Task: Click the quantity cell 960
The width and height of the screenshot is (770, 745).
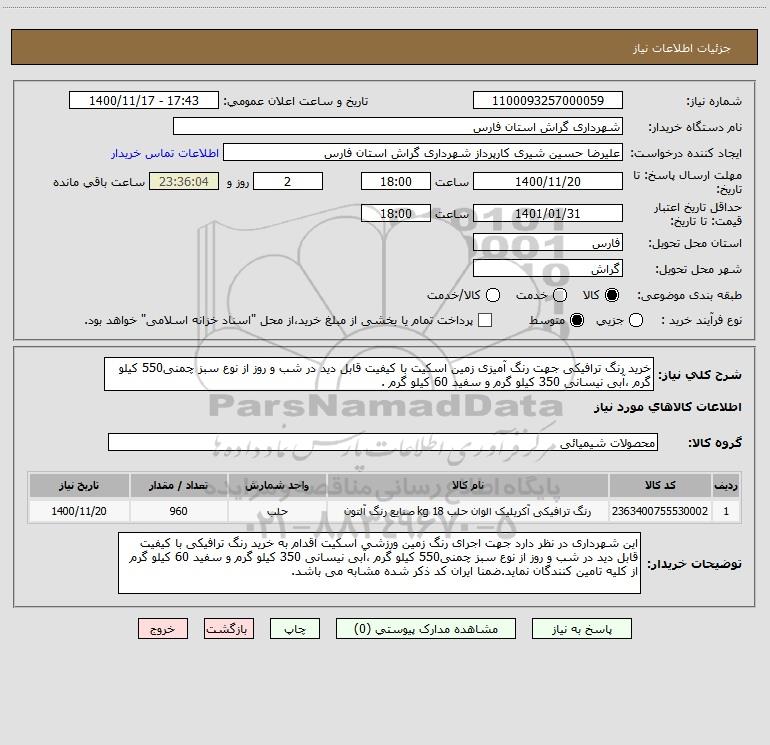Action: click(x=178, y=511)
